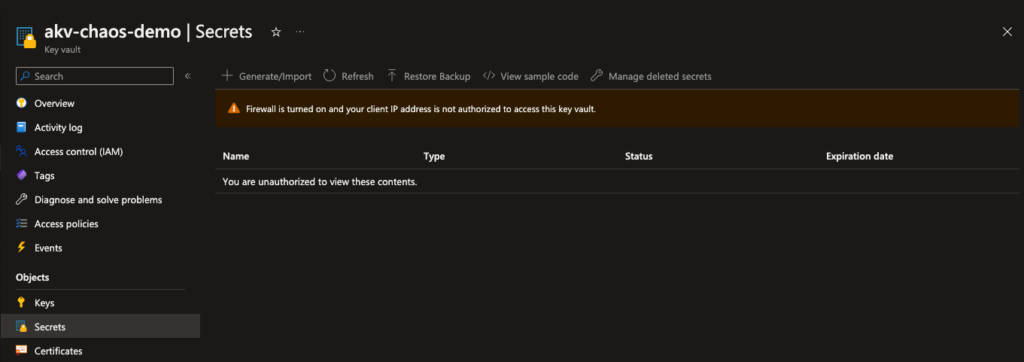Click the magnifier icon in search box

[25, 76]
